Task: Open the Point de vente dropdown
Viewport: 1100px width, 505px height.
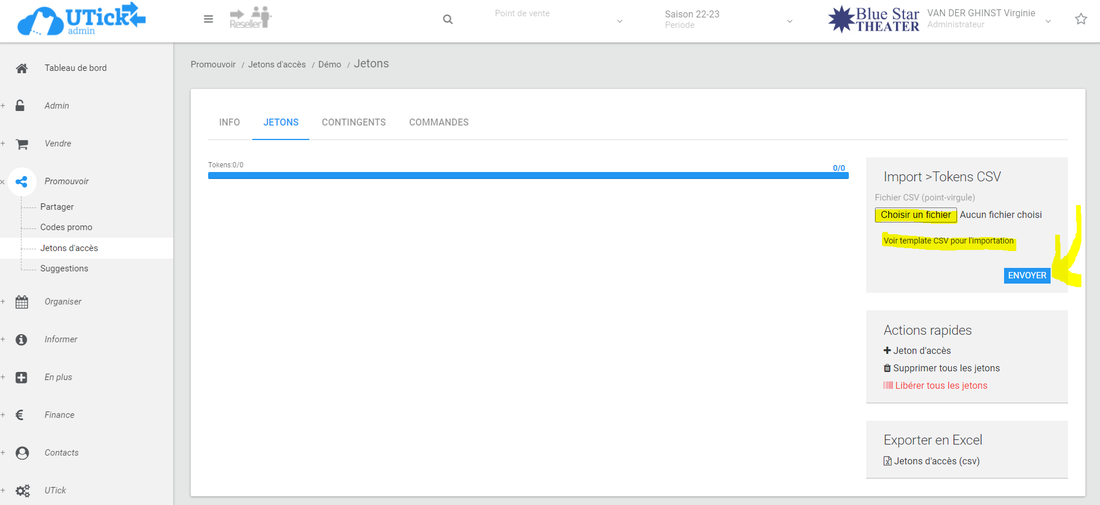Action: coord(558,20)
